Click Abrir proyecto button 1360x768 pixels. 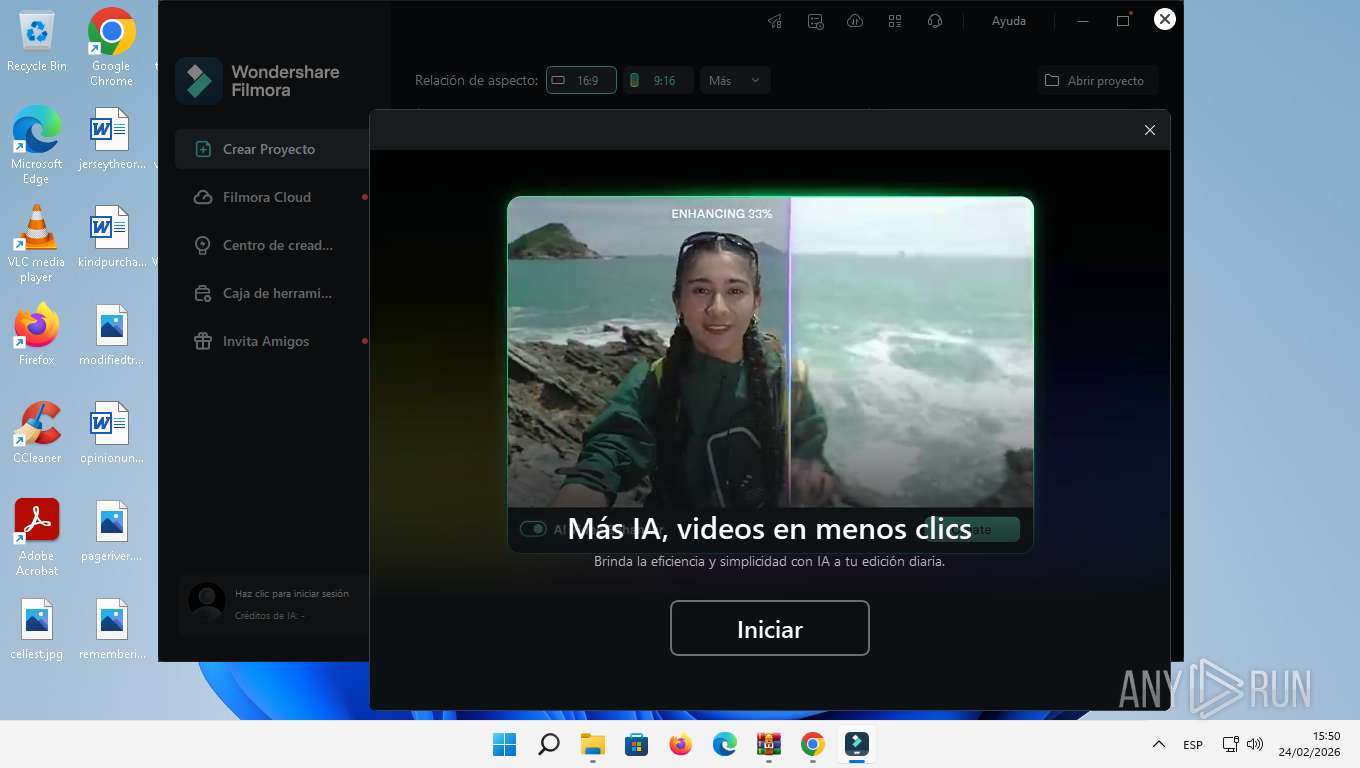point(1097,80)
